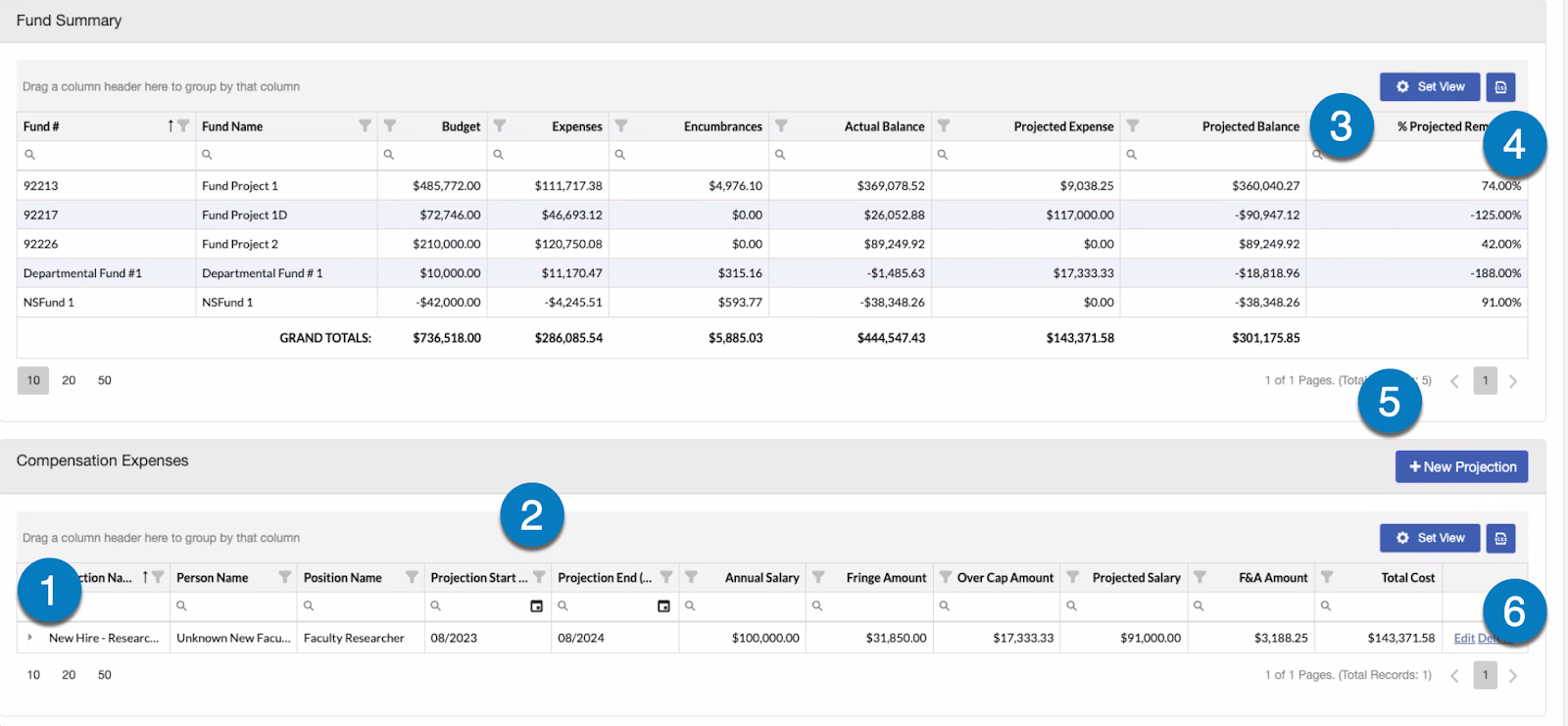Viewport: 1568px width, 726px height.
Task: Click the New Projection button
Action: [x=1461, y=467]
